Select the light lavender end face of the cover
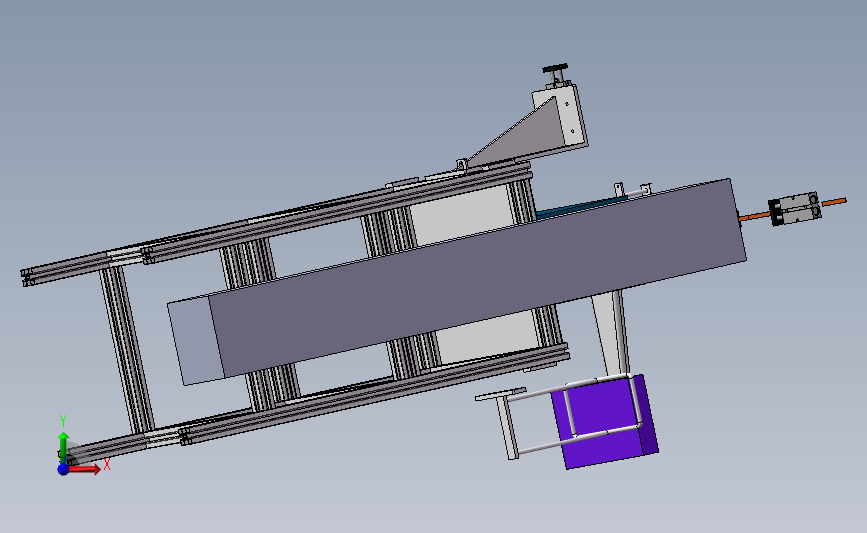867x533 pixels. pos(196,341)
